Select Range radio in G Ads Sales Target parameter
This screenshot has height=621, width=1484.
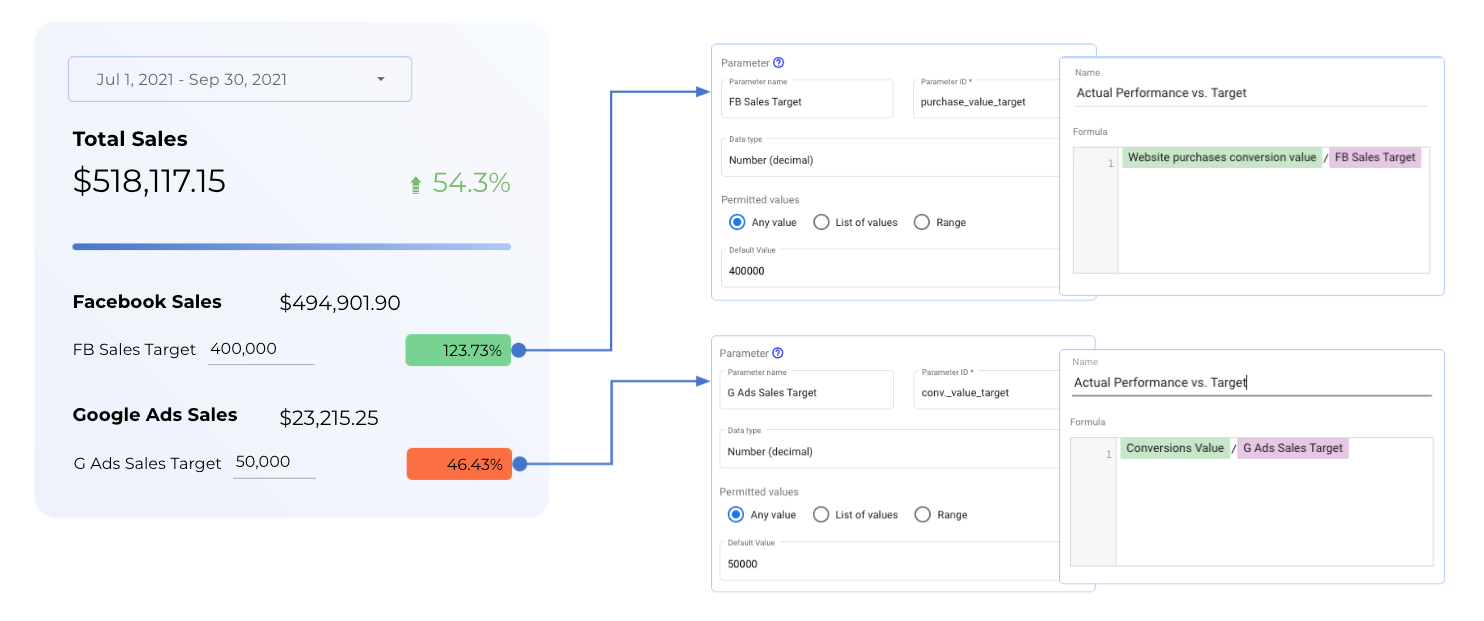click(x=922, y=514)
